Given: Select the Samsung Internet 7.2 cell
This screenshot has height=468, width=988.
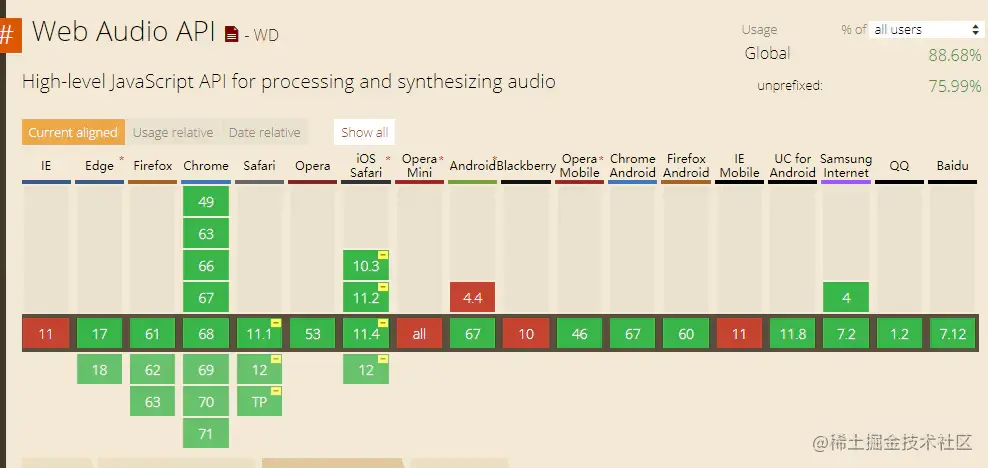Looking at the screenshot, I should 846,334.
